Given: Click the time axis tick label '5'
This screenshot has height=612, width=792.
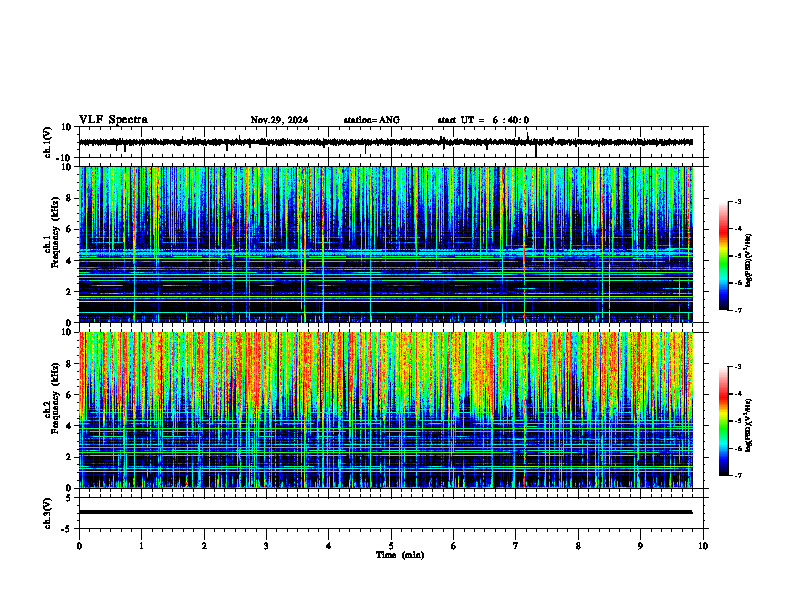Looking at the screenshot, I should 391,546.
